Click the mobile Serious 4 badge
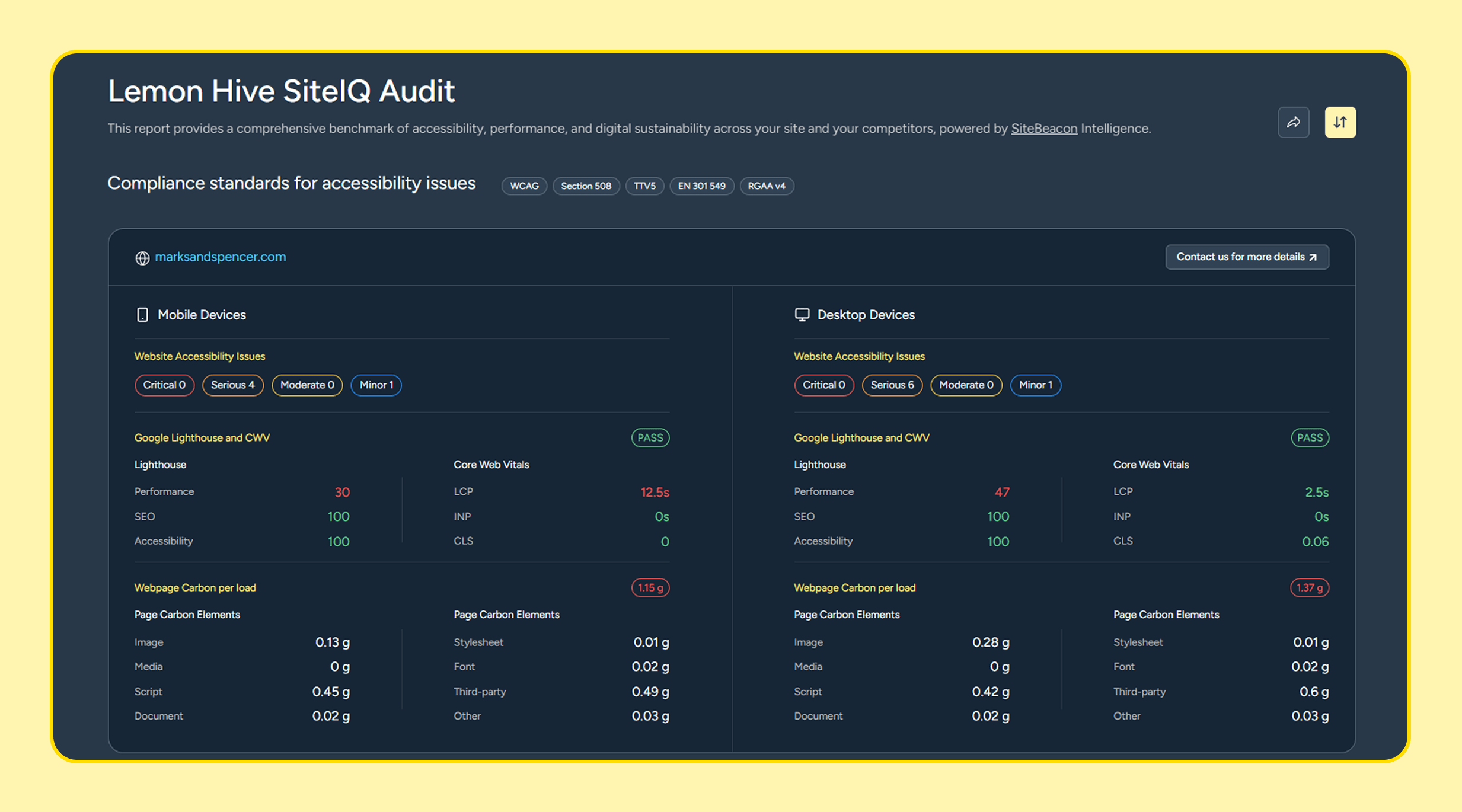This screenshot has width=1462, height=812. pos(232,385)
